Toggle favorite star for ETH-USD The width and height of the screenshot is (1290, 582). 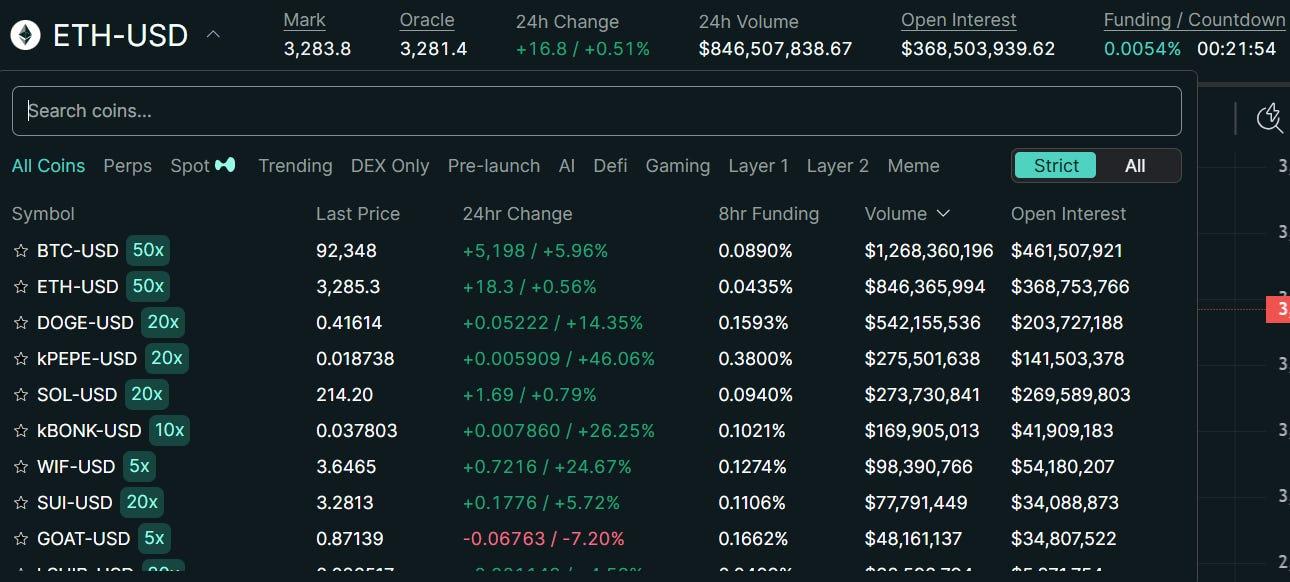tap(20, 287)
